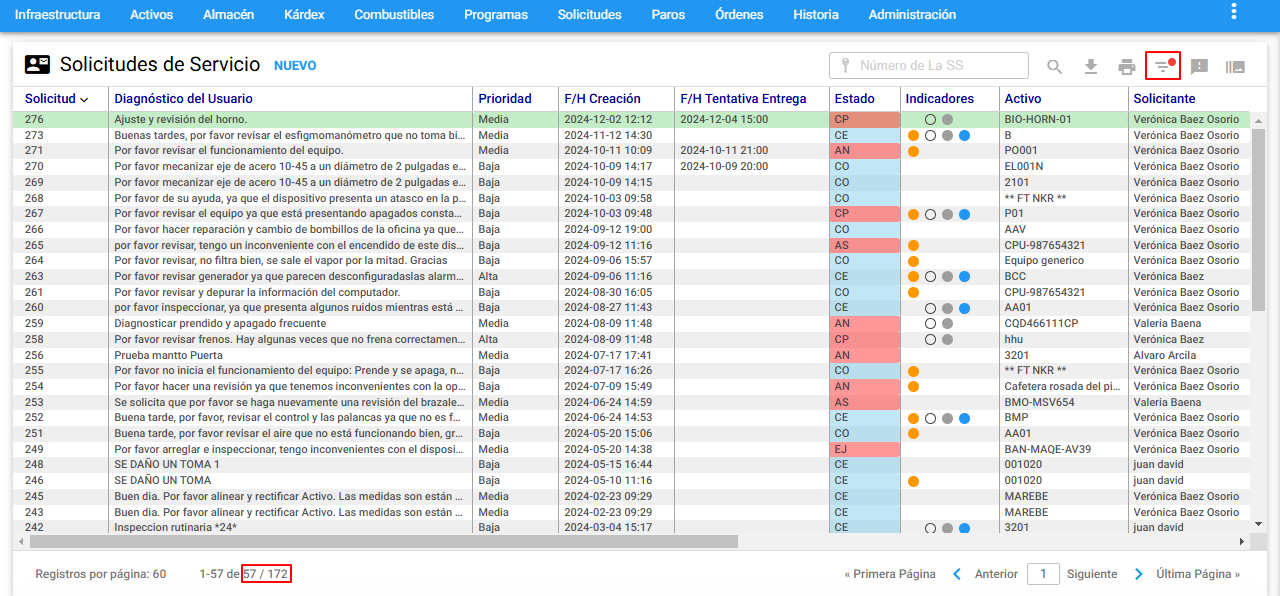Open the Infraestructura menu
Image resolution: width=1280 pixels, height=596 pixels.
57,15
